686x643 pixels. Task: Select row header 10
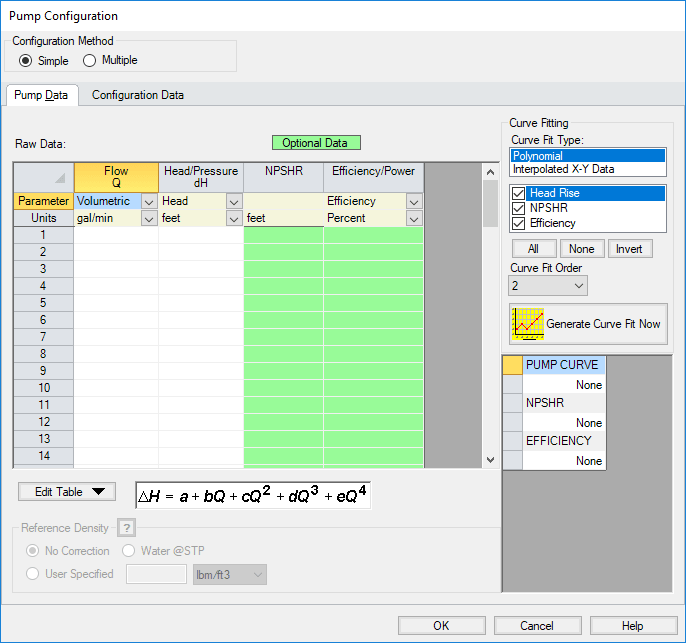click(43, 388)
